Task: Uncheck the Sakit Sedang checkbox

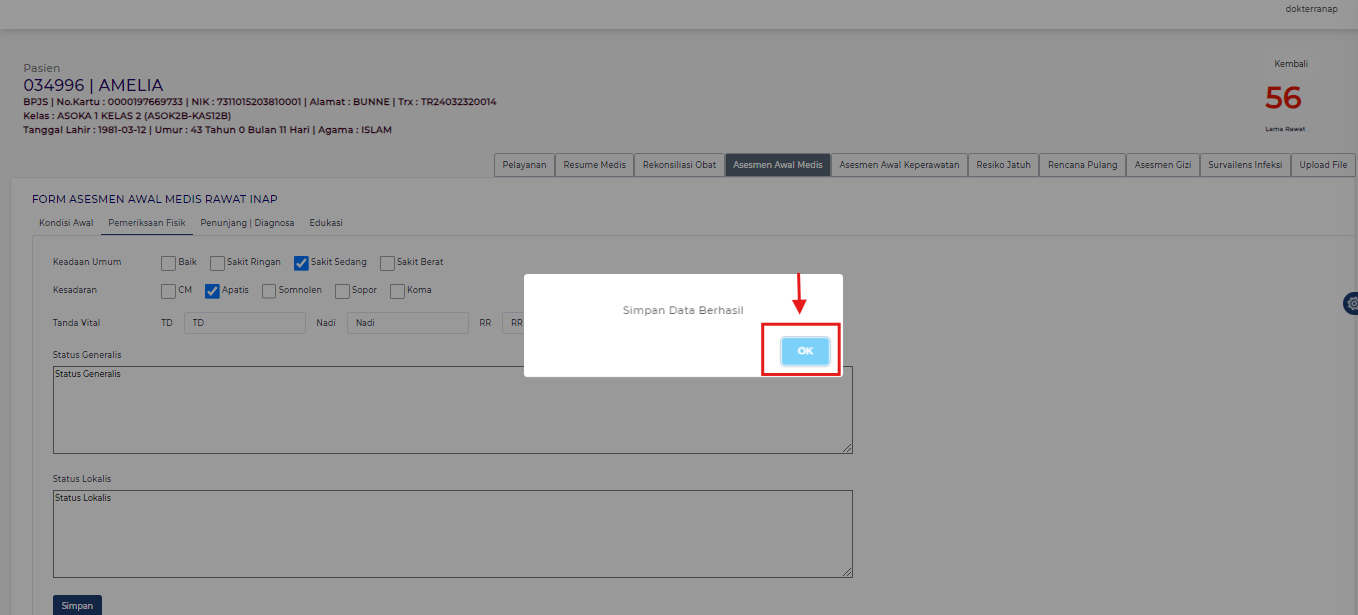Action: tap(301, 263)
